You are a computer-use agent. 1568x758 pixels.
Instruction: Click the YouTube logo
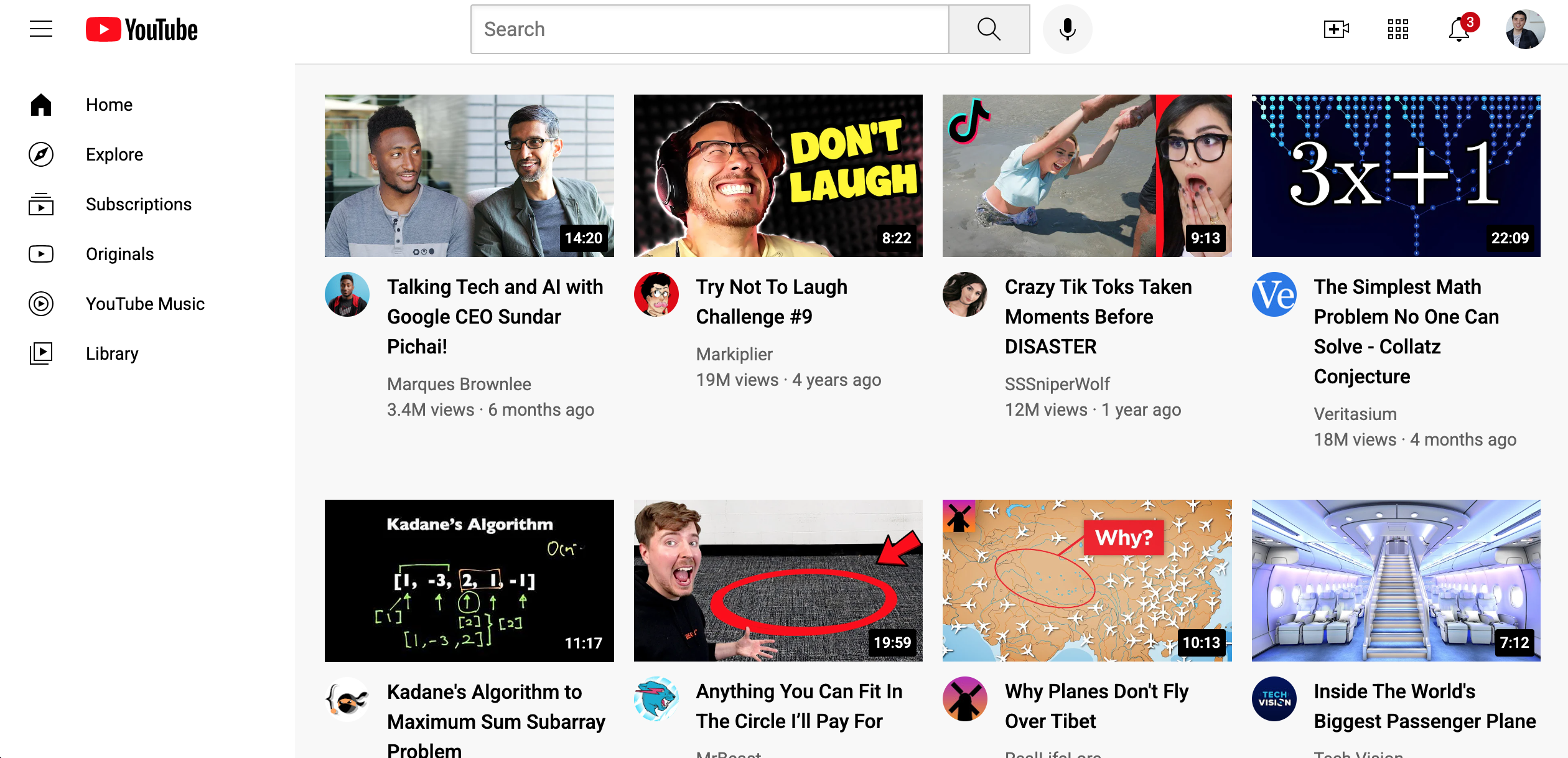click(142, 29)
